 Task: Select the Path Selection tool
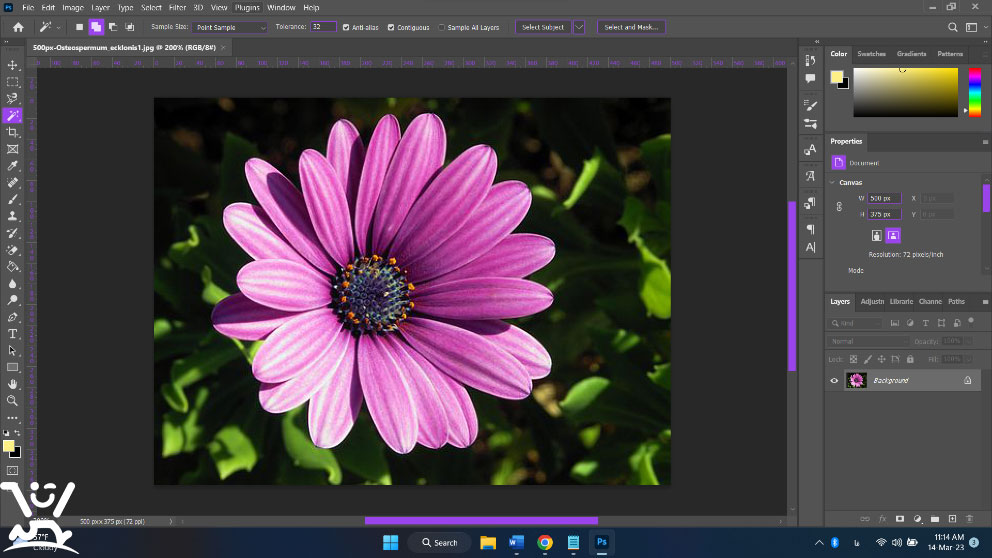12,350
